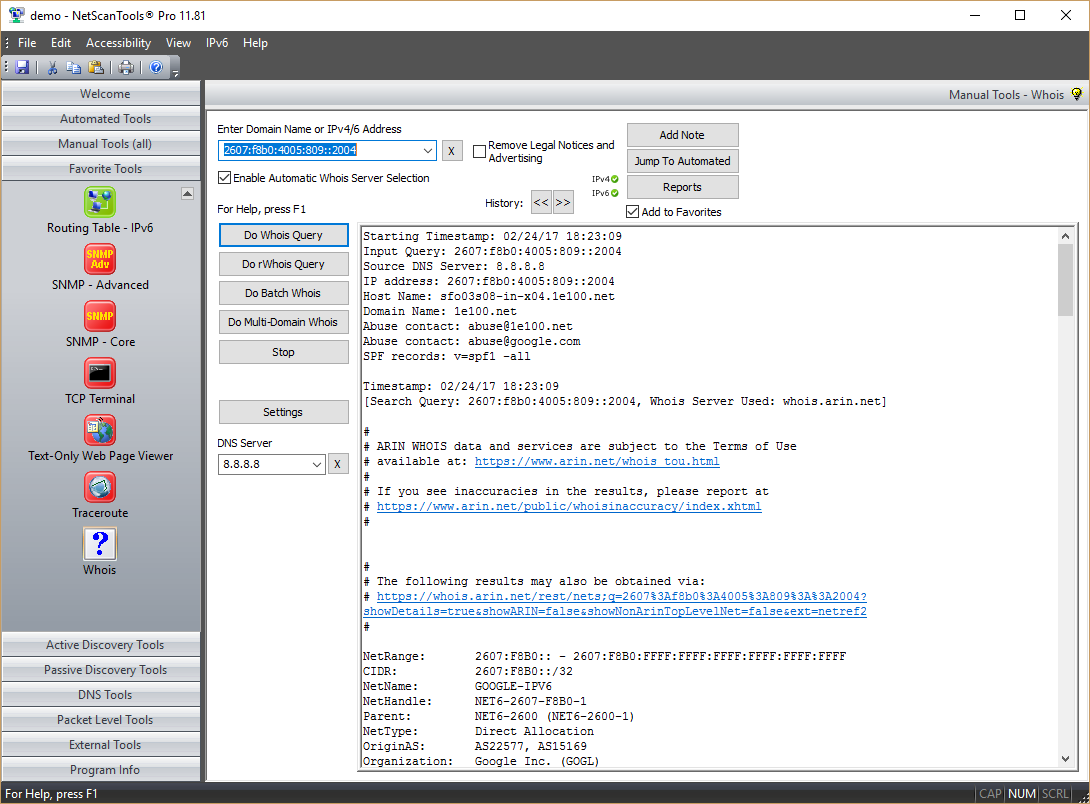
Task: Expand the DNS Tools group
Action: pos(101,695)
